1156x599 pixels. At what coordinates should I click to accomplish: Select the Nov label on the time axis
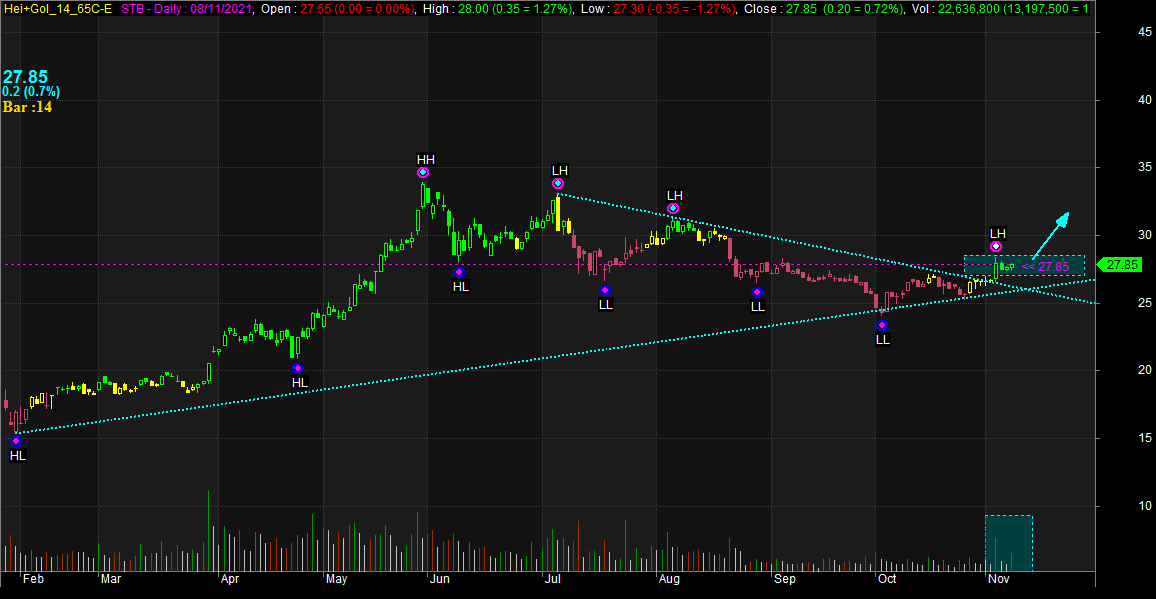998,579
